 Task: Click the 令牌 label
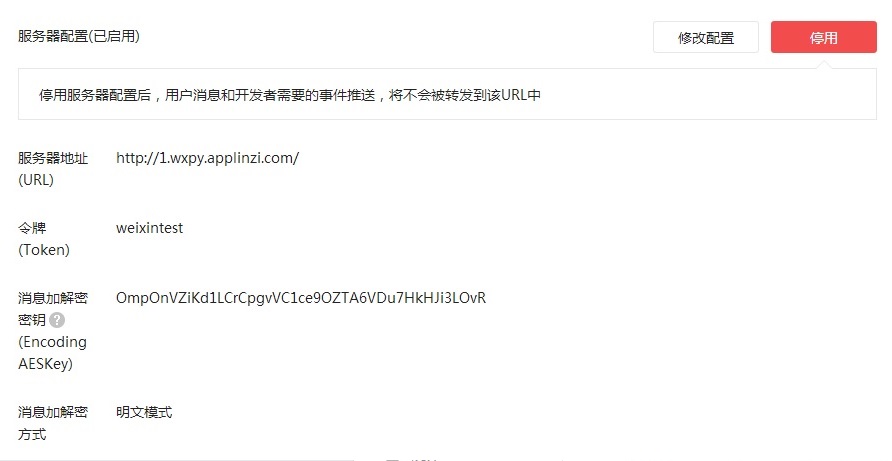32,228
